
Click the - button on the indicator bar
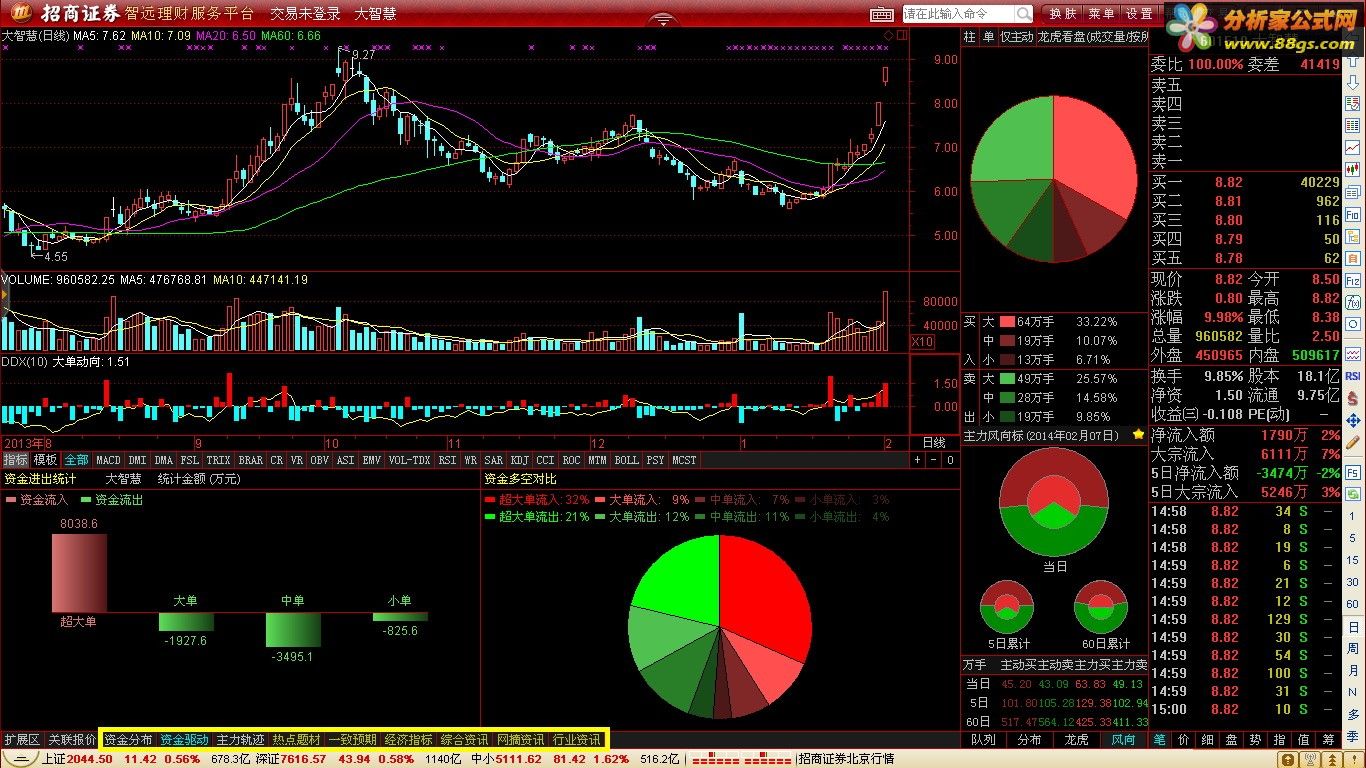click(x=934, y=460)
